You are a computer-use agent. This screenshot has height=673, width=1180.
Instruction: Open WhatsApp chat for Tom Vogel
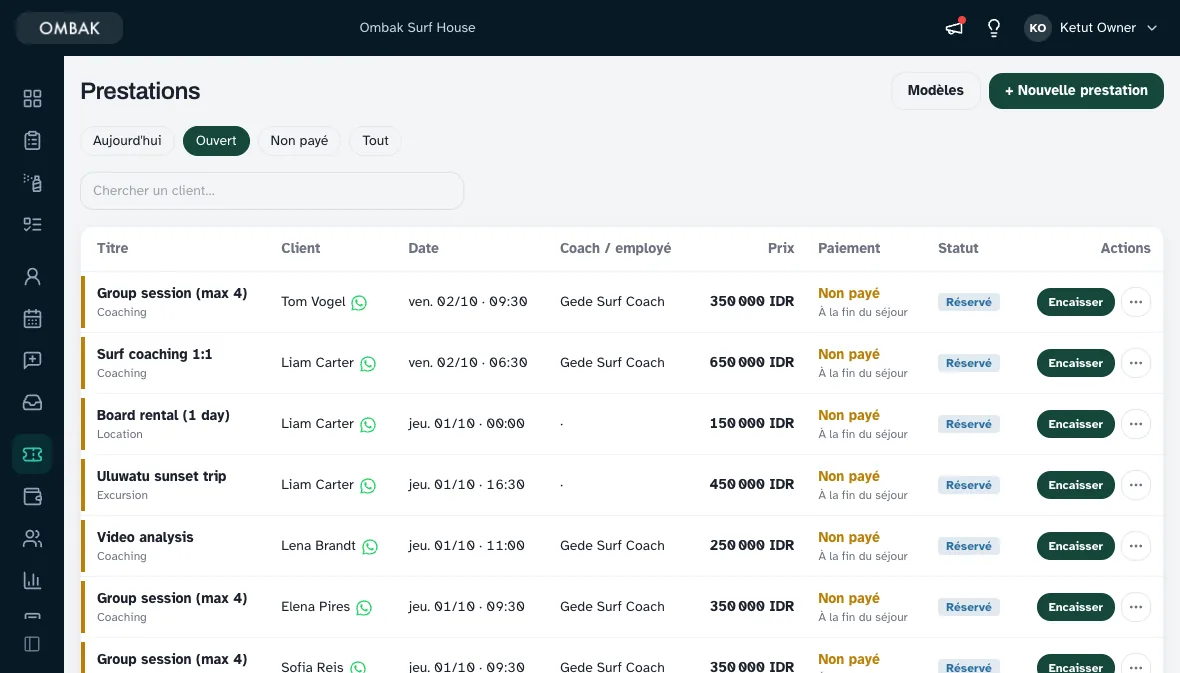[x=360, y=303]
